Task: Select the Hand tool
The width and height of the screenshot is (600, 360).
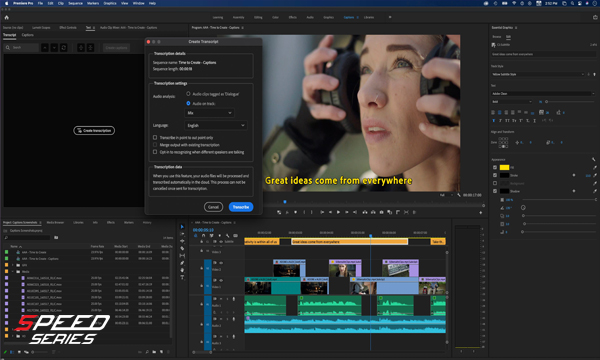Action: tap(182, 270)
